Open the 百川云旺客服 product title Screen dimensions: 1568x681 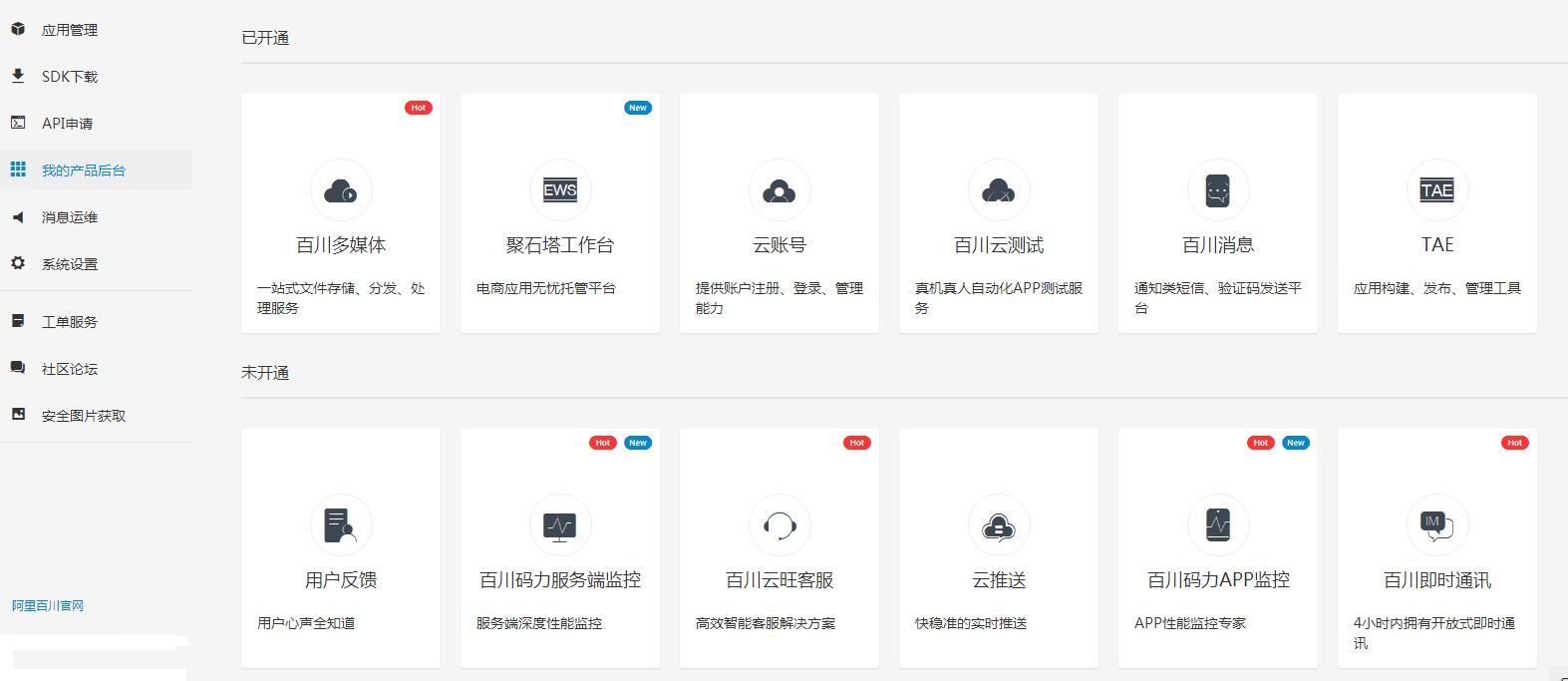pyautogui.click(x=780, y=580)
